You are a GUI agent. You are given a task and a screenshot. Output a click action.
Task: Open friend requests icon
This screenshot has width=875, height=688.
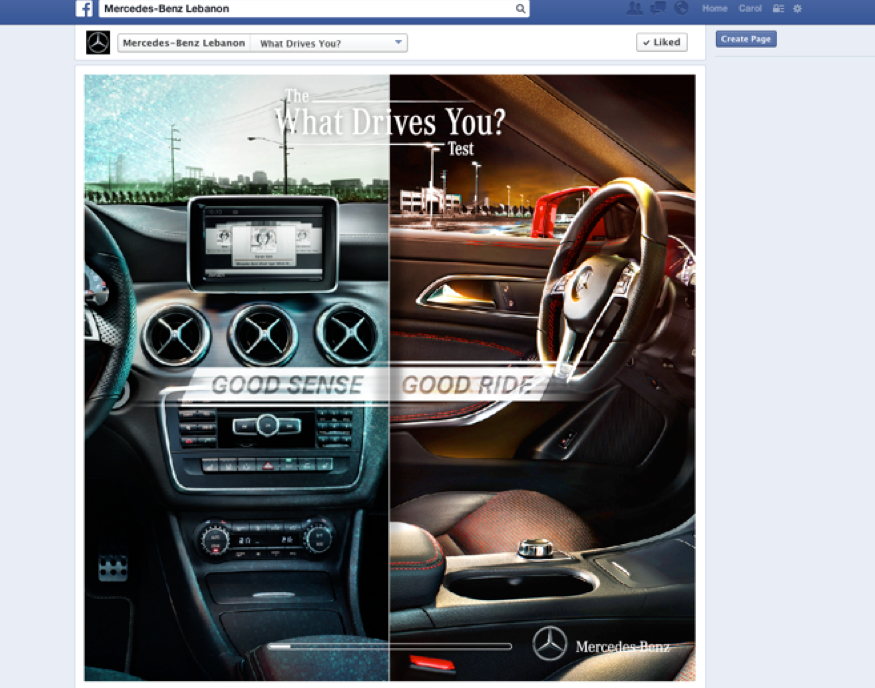pyautogui.click(x=634, y=8)
